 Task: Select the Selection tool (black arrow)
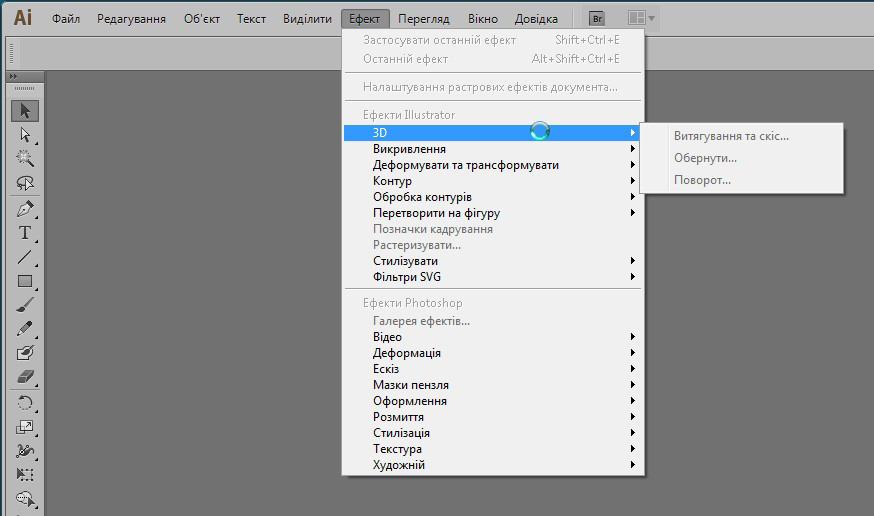click(25, 111)
